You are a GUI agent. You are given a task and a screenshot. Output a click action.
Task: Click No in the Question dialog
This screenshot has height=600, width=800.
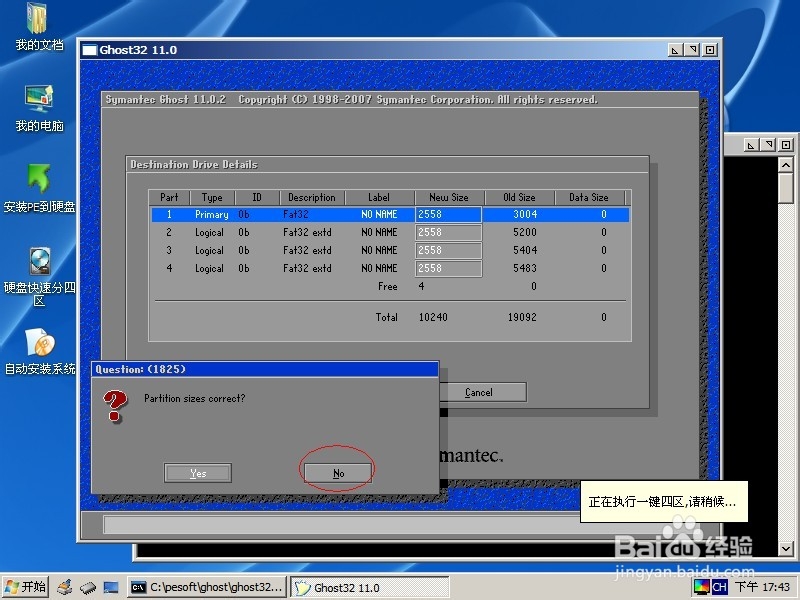pos(338,473)
